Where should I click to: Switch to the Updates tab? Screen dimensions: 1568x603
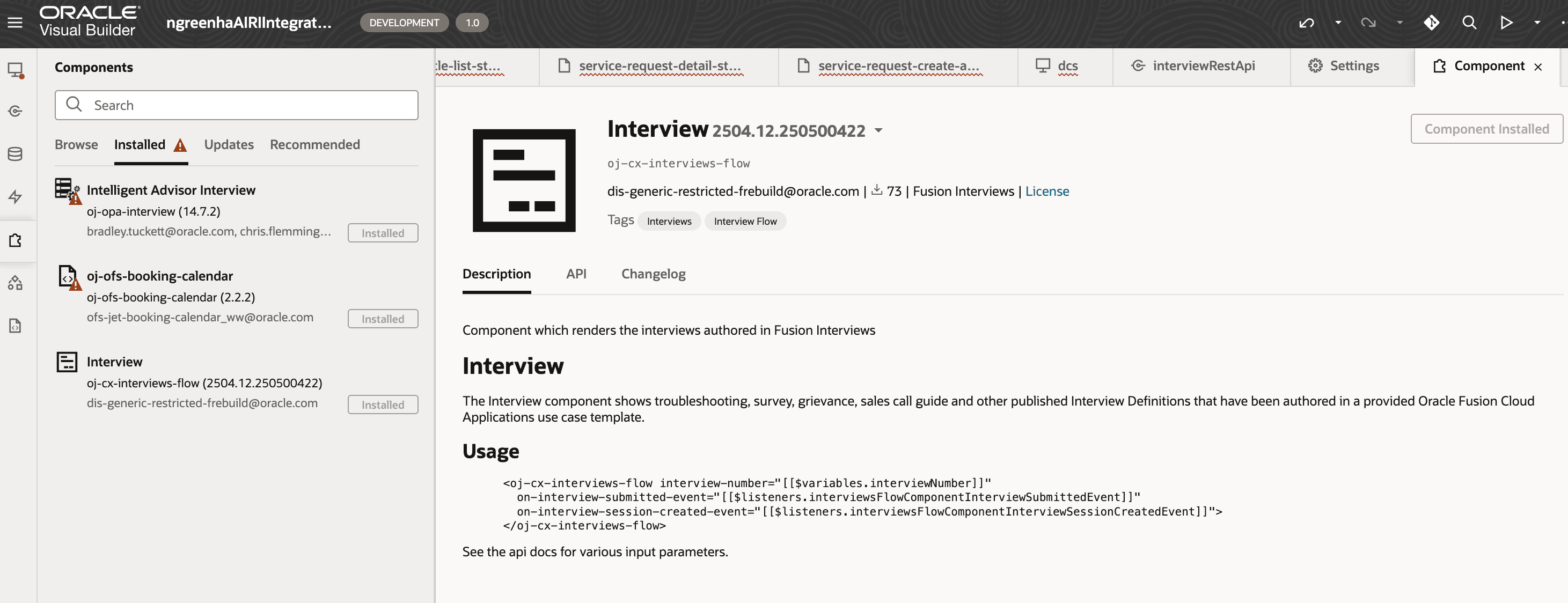[229, 145]
